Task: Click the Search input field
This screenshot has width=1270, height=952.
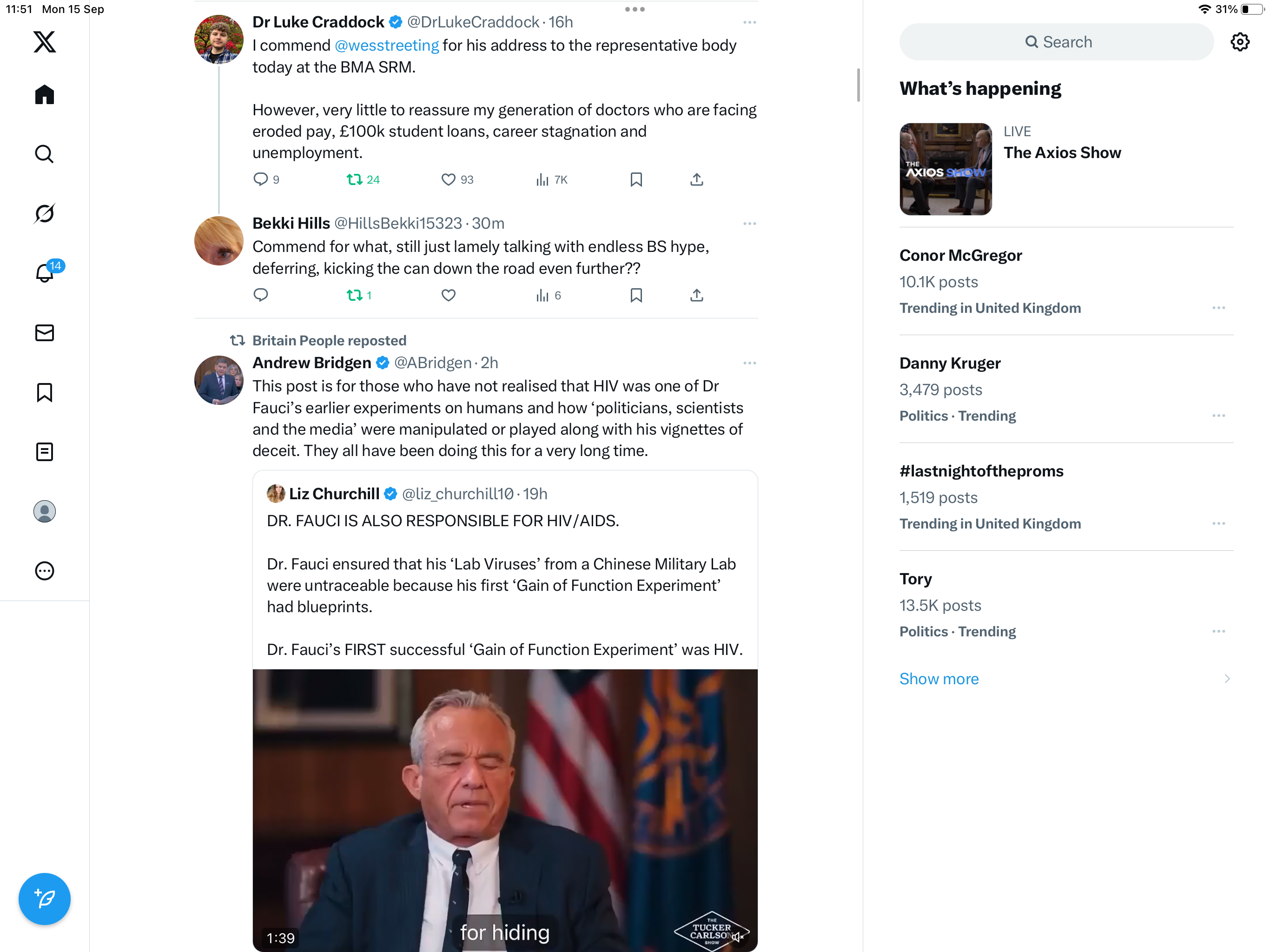Action: click(x=1056, y=42)
